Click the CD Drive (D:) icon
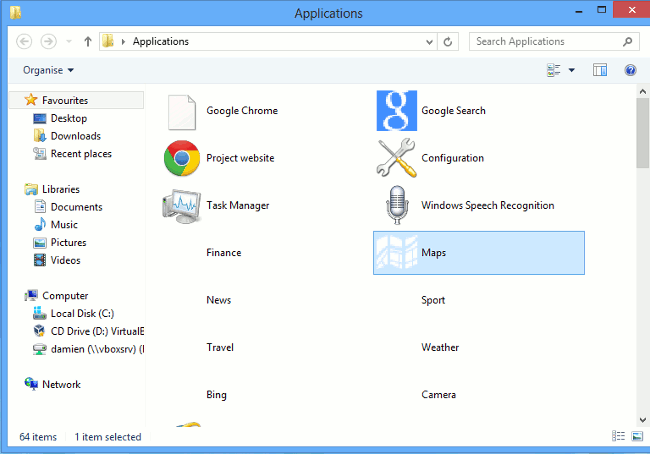 [x=39, y=331]
